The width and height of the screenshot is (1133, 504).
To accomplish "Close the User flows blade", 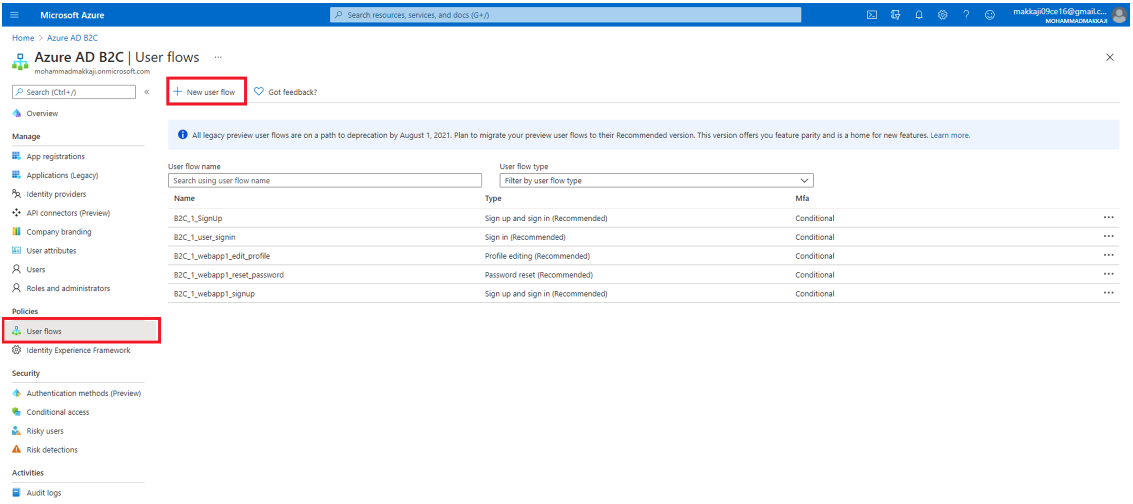I will [x=1109, y=58].
